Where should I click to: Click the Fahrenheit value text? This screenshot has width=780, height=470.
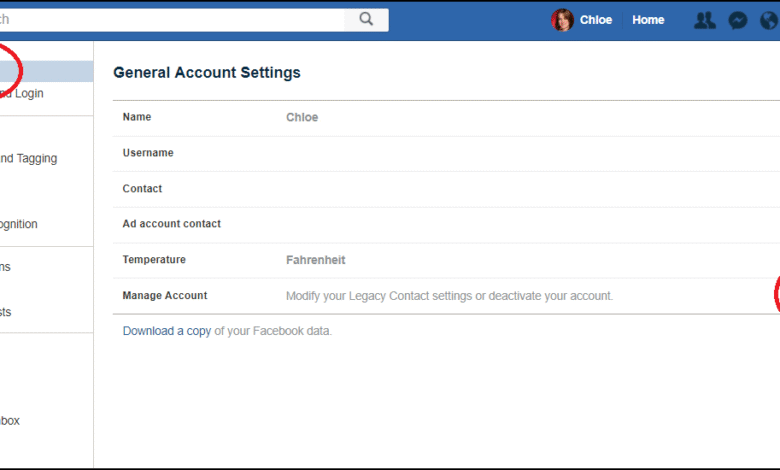(315, 260)
